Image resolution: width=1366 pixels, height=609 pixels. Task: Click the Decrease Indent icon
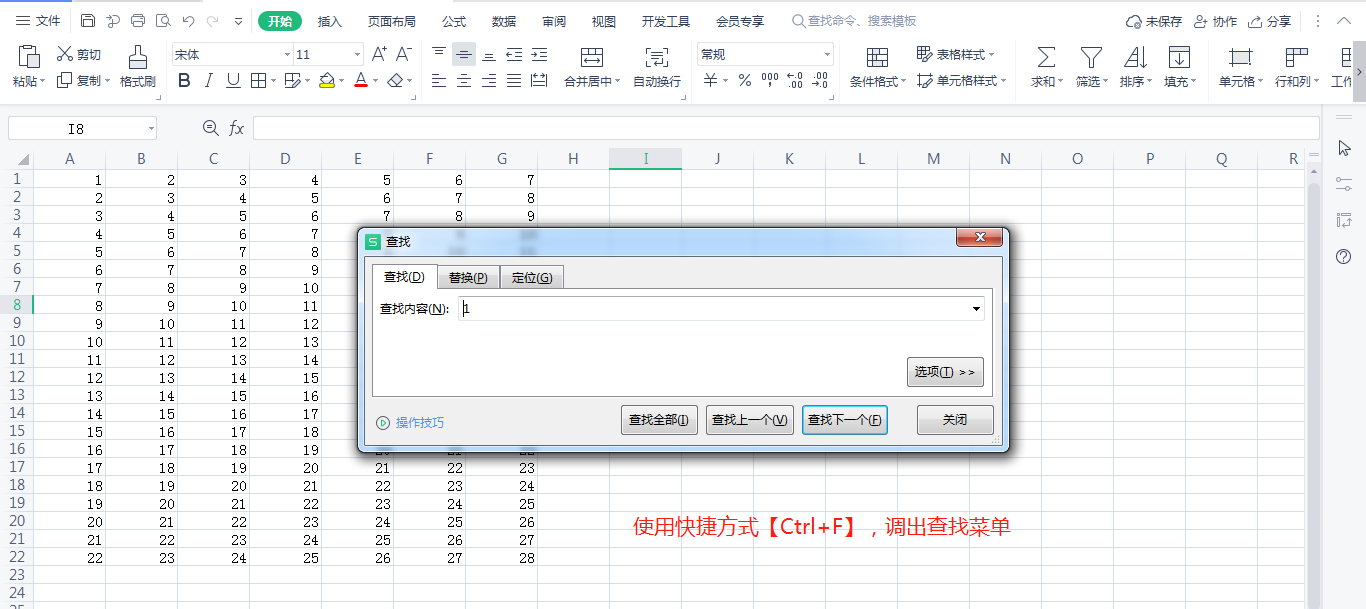point(514,54)
